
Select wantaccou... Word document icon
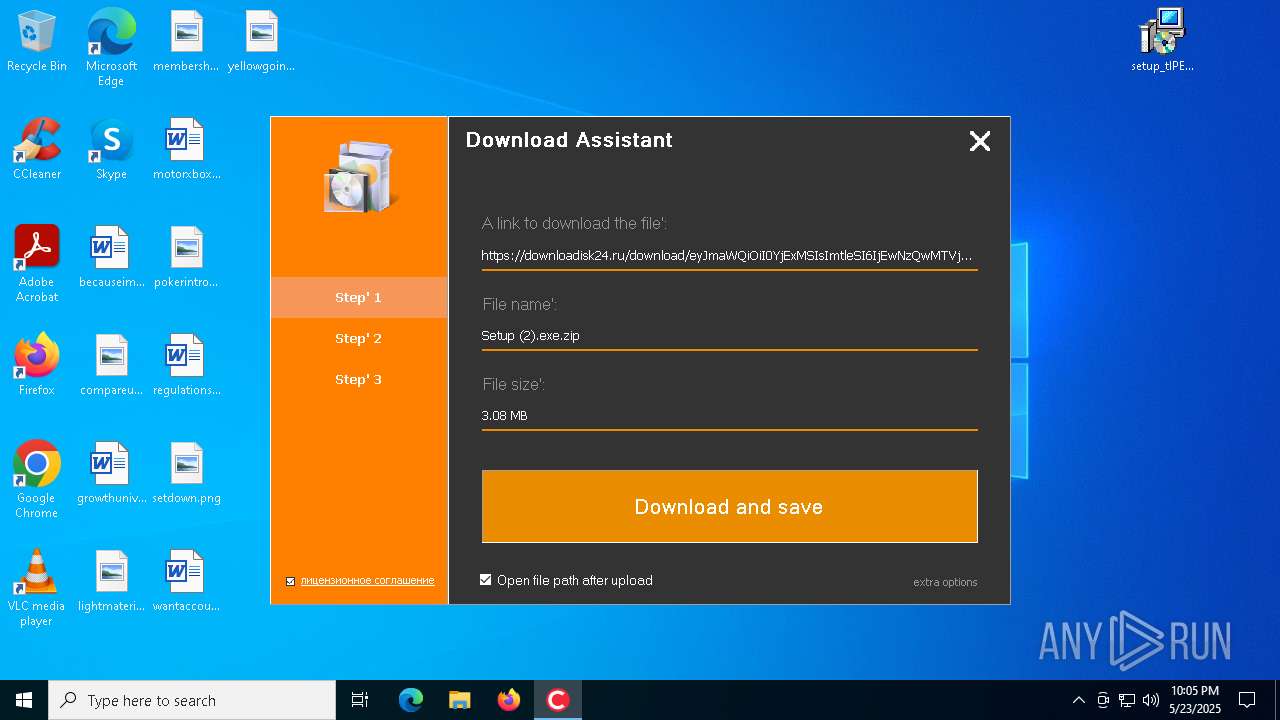pos(186,581)
